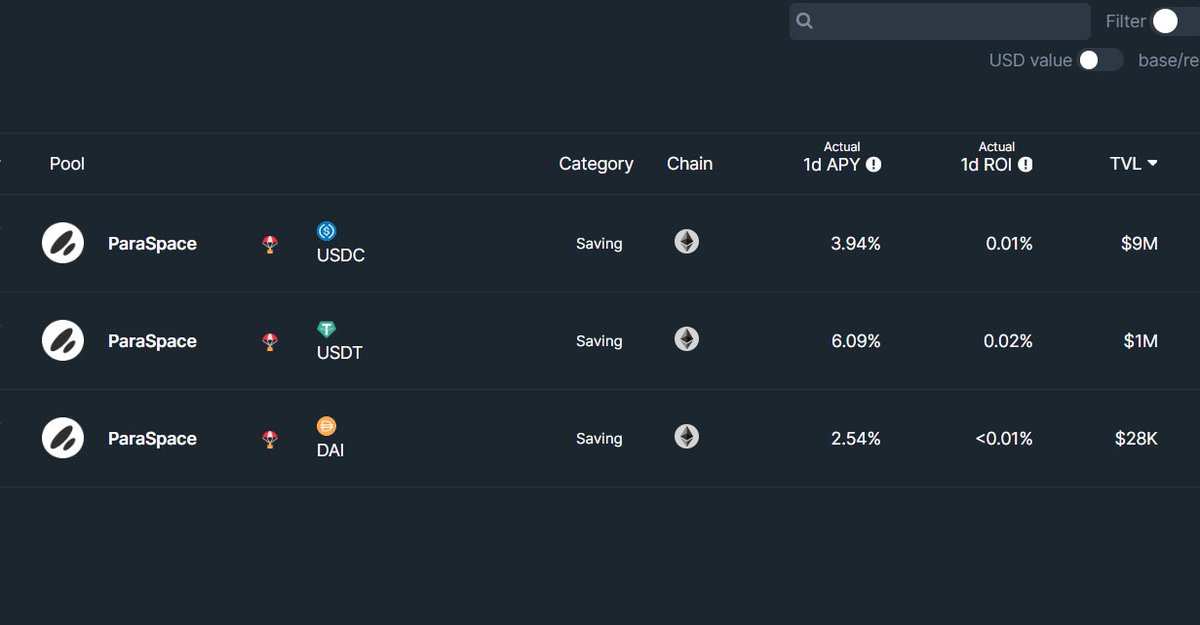The width and height of the screenshot is (1200, 625).
Task: Click the 3.94% APY value
Action: 856,243
